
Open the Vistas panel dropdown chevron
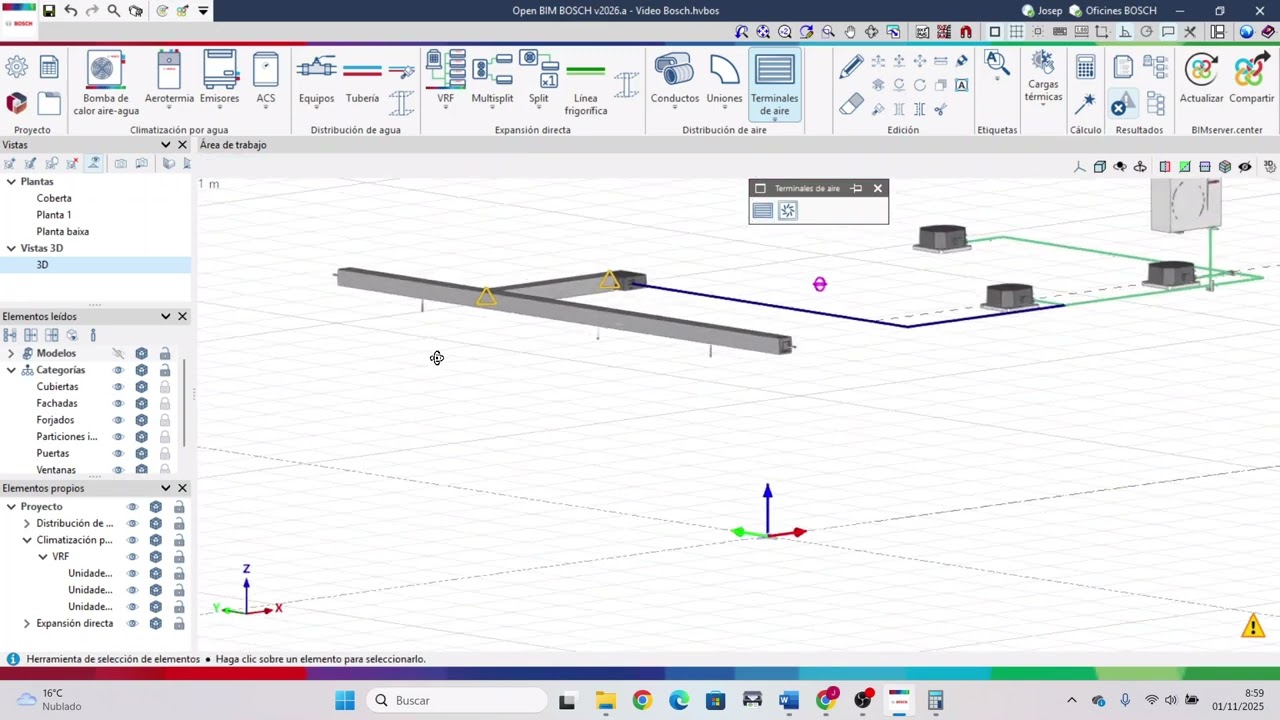coord(166,145)
